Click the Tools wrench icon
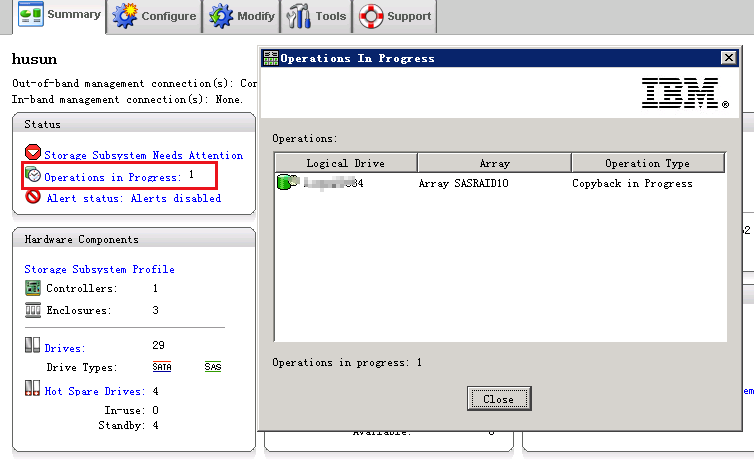 click(x=298, y=16)
